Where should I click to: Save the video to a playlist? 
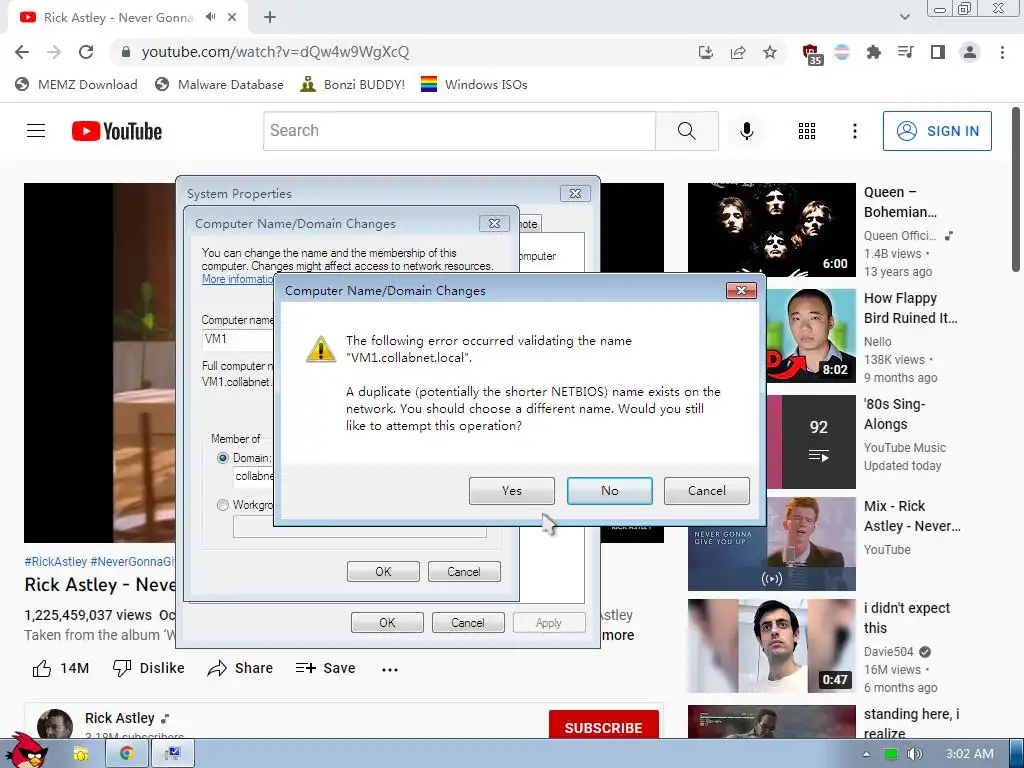pyautogui.click(x=325, y=668)
